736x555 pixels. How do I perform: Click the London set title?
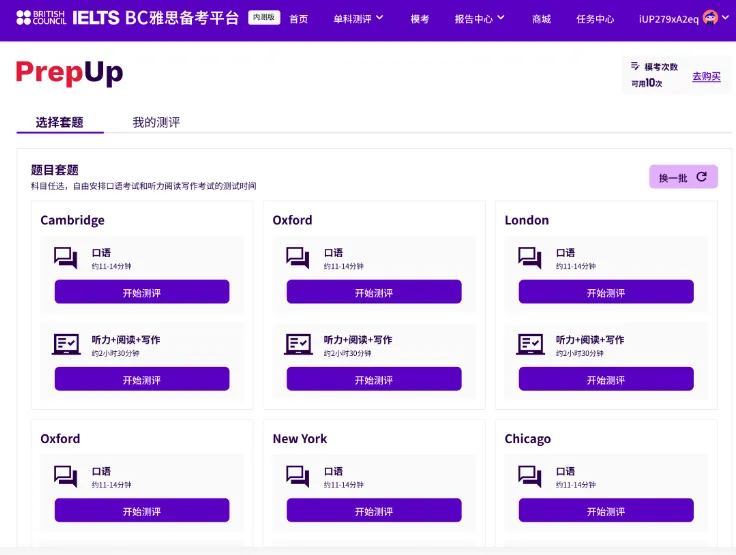(527, 220)
